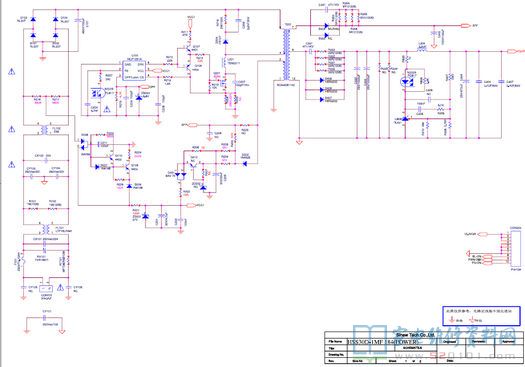This screenshot has height=367, width=525.
Task: Click the top-left bridge rectifier diode
Action: (x=33, y=19)
